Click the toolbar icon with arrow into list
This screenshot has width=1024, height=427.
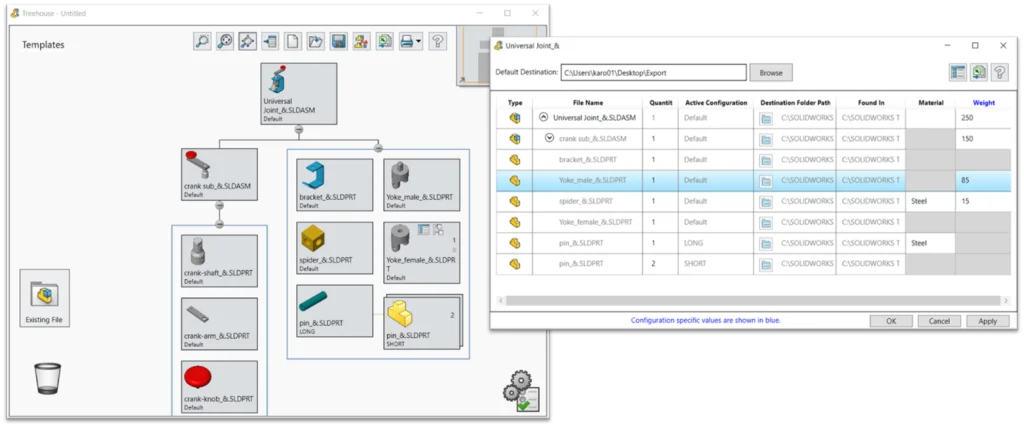pos(270,42)
